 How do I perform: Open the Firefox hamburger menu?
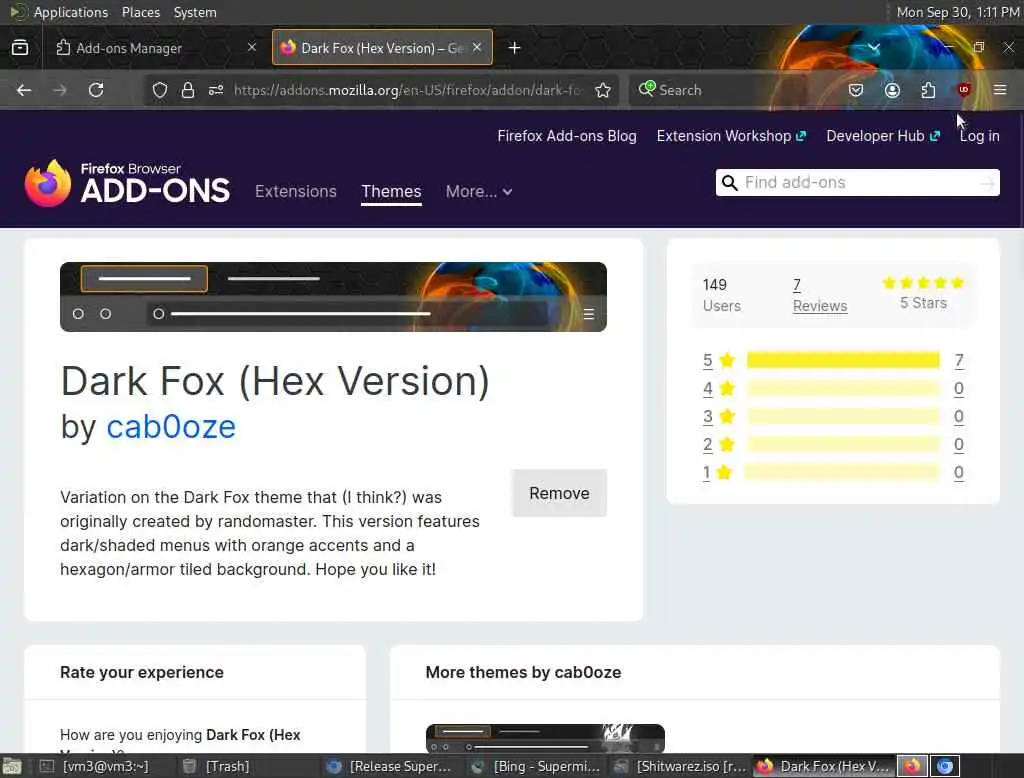pos(1000,90)
